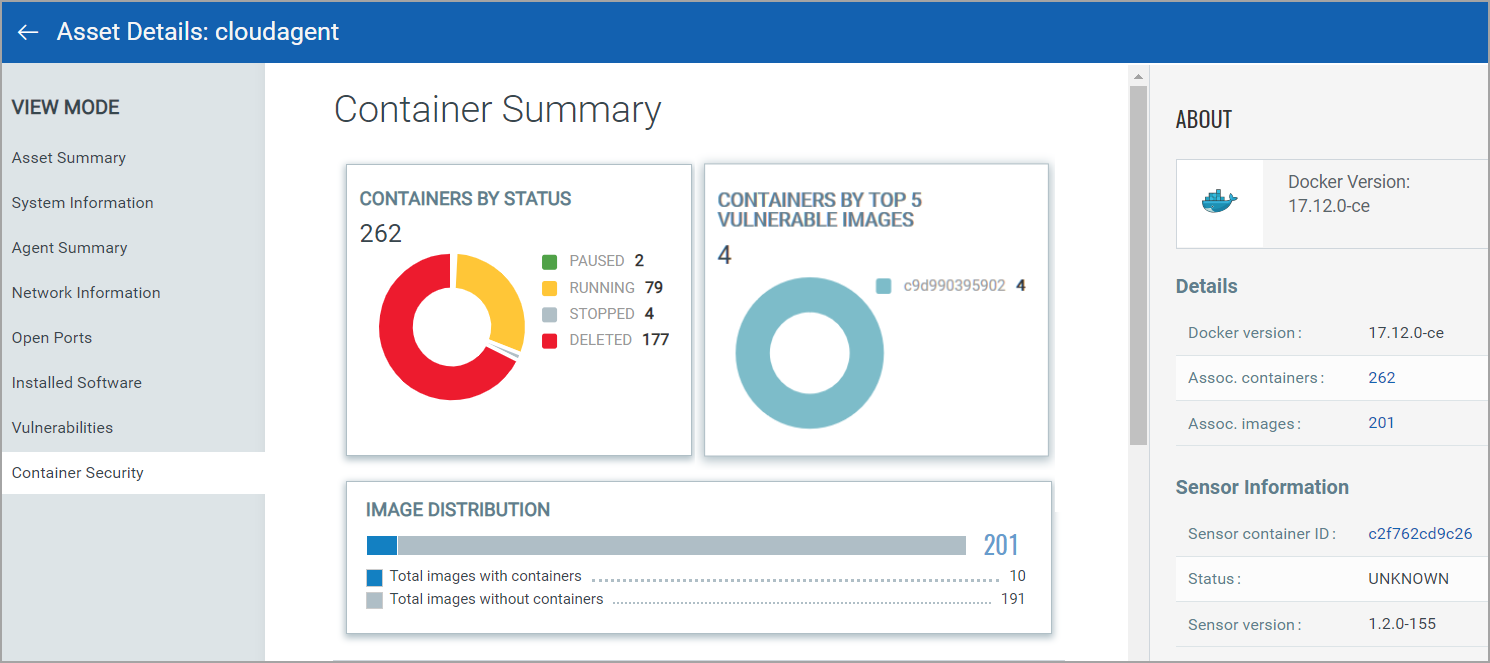Click the Docker version value 17.12.0-ce in Details

point(1406,333)
